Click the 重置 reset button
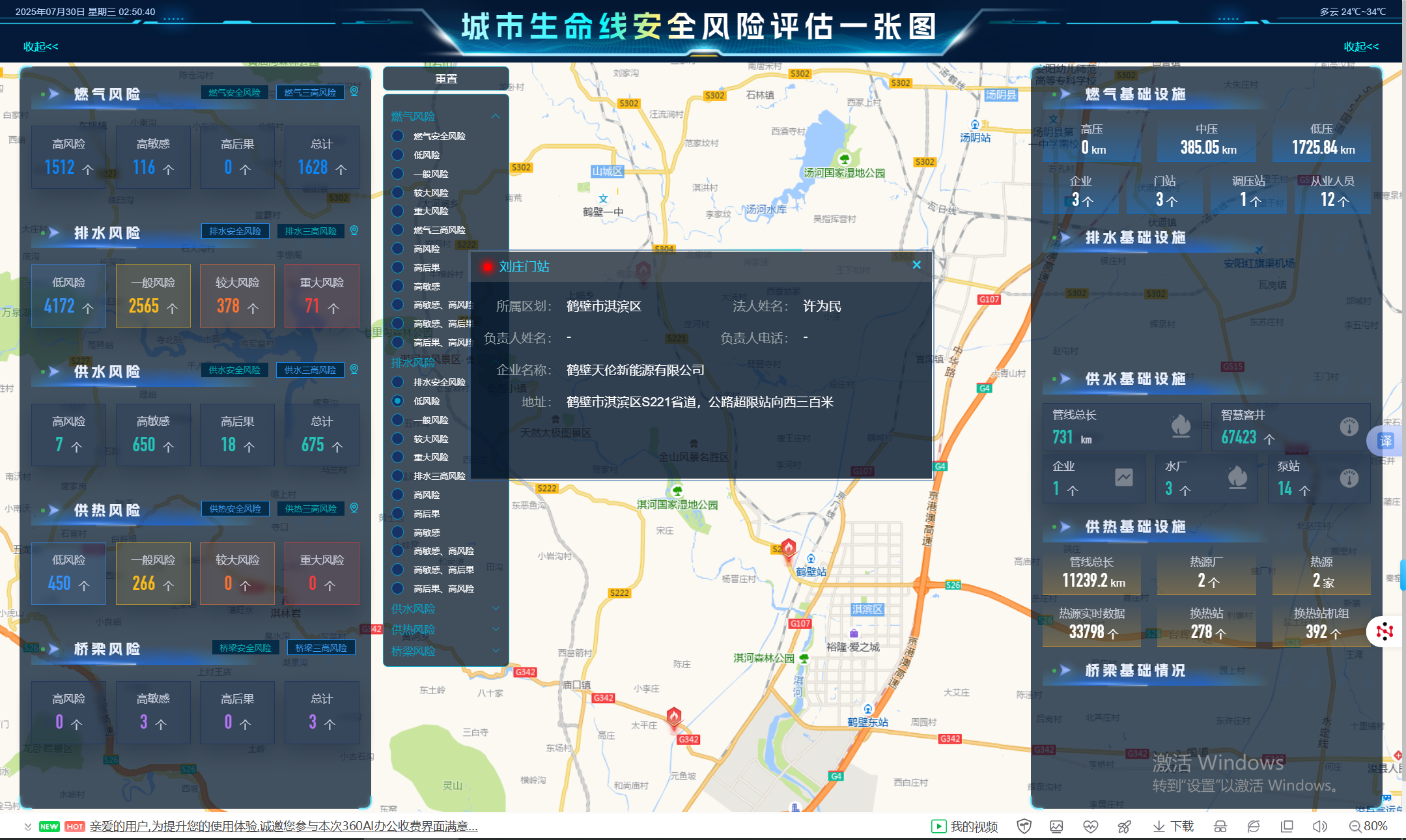This screenshot has height=840, width=1406. (x=446, y=79)
